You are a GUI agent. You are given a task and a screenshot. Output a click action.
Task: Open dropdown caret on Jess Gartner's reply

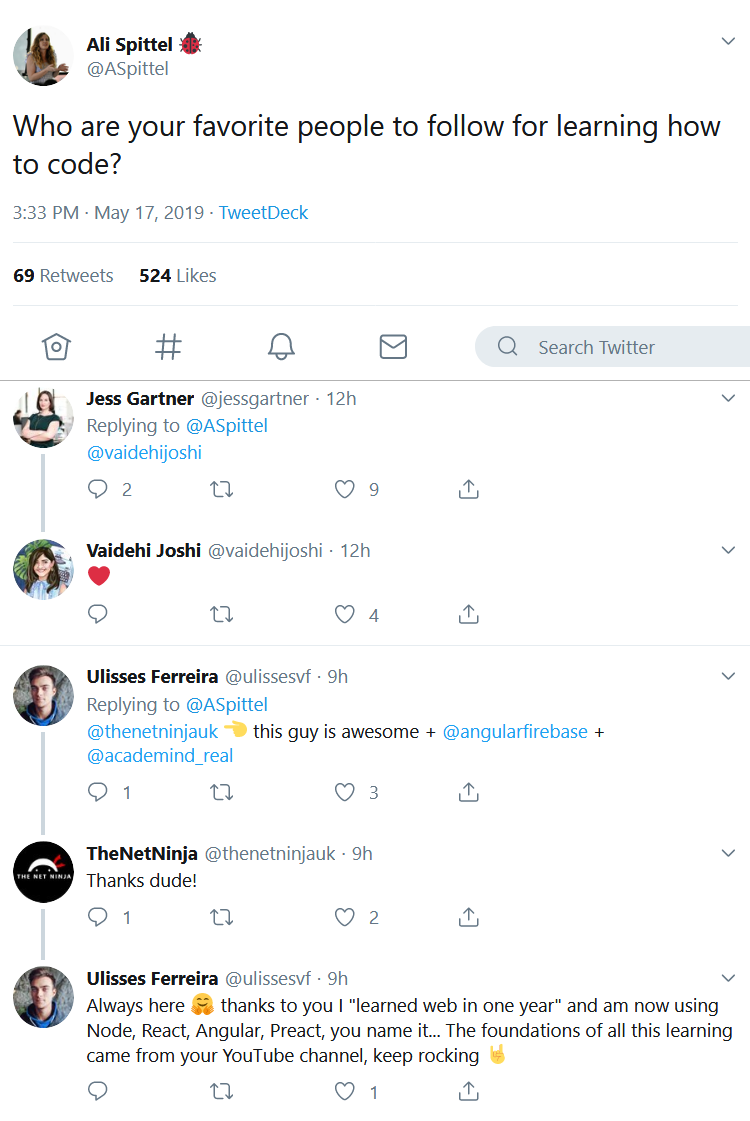tap(728, 398)
